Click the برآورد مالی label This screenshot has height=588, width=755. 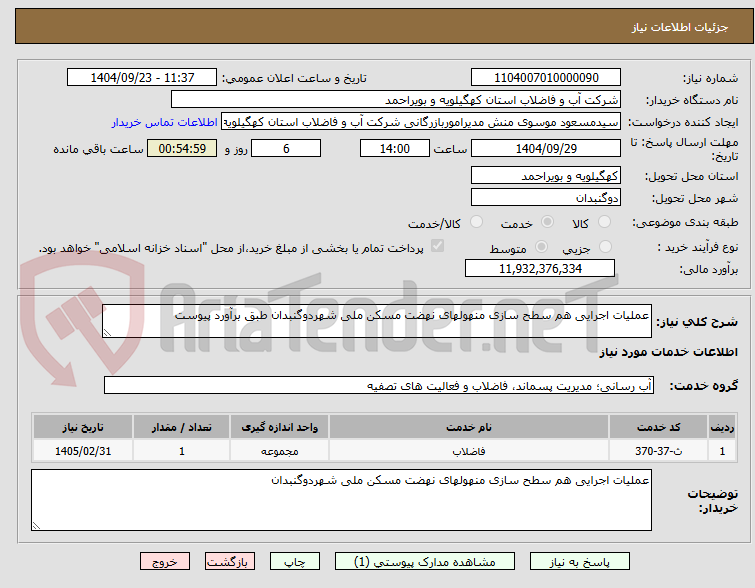(708, 269)
